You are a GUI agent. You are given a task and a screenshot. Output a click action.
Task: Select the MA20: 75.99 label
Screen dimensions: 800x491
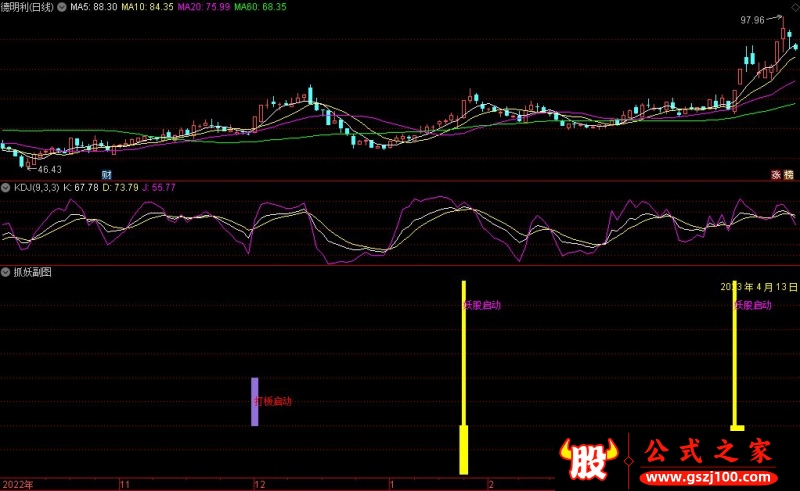[204, 7]
